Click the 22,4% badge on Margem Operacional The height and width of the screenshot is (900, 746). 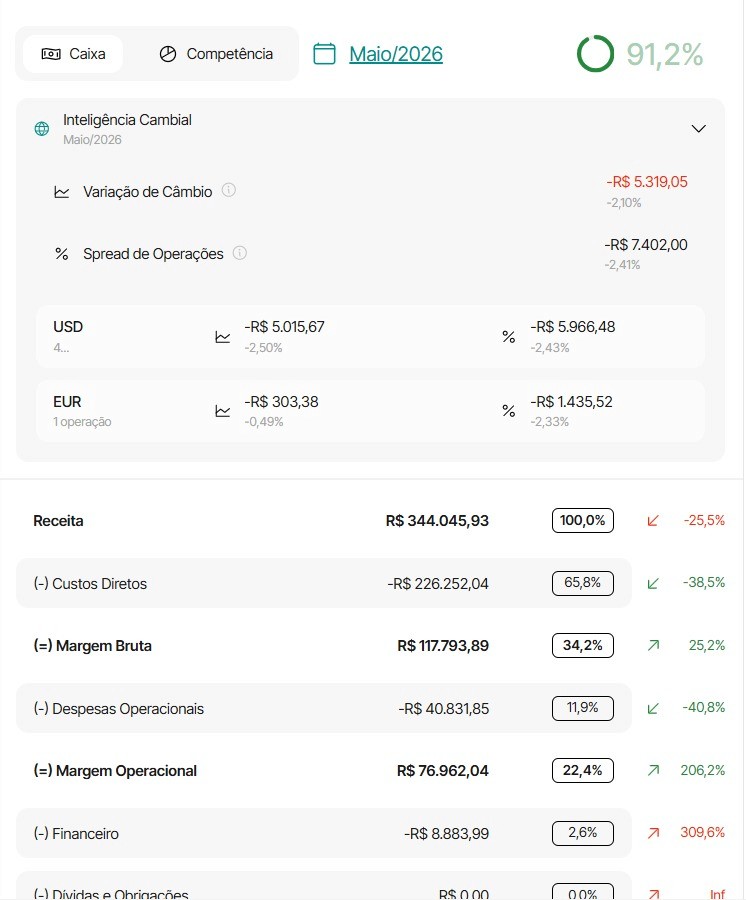click(582, 770)
